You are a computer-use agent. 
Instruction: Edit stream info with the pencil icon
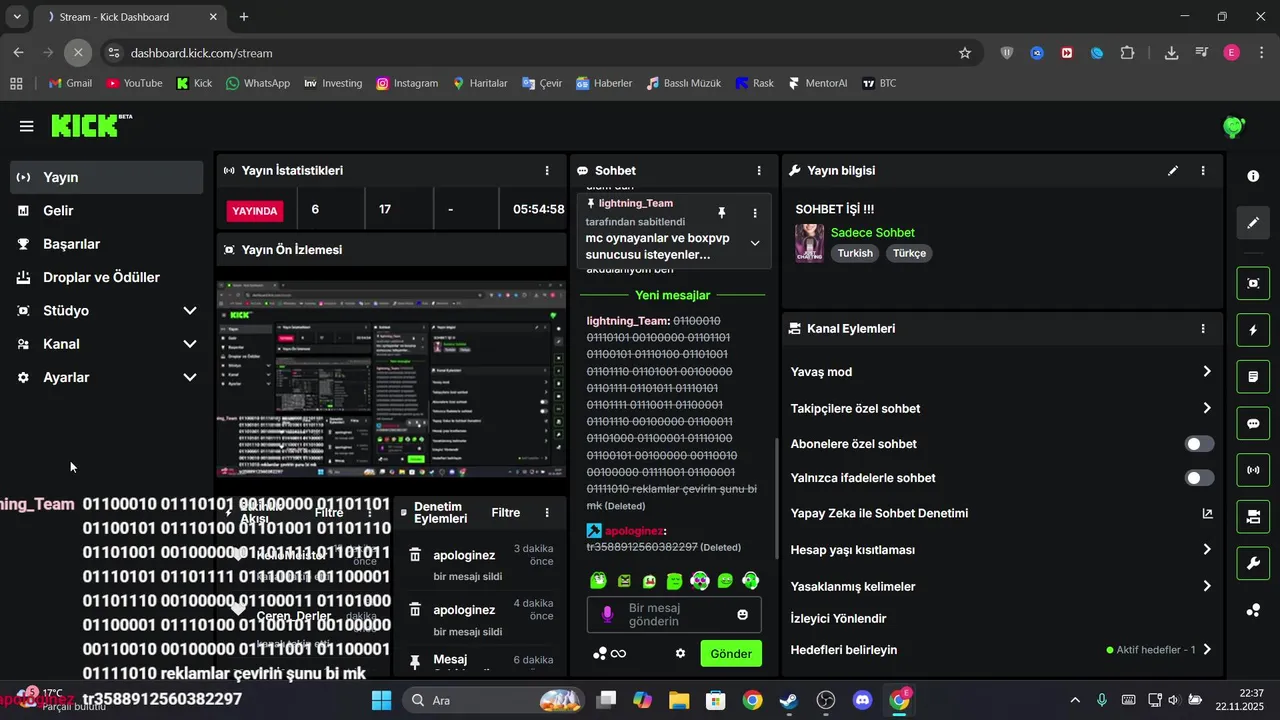[x=1173, y=171]
